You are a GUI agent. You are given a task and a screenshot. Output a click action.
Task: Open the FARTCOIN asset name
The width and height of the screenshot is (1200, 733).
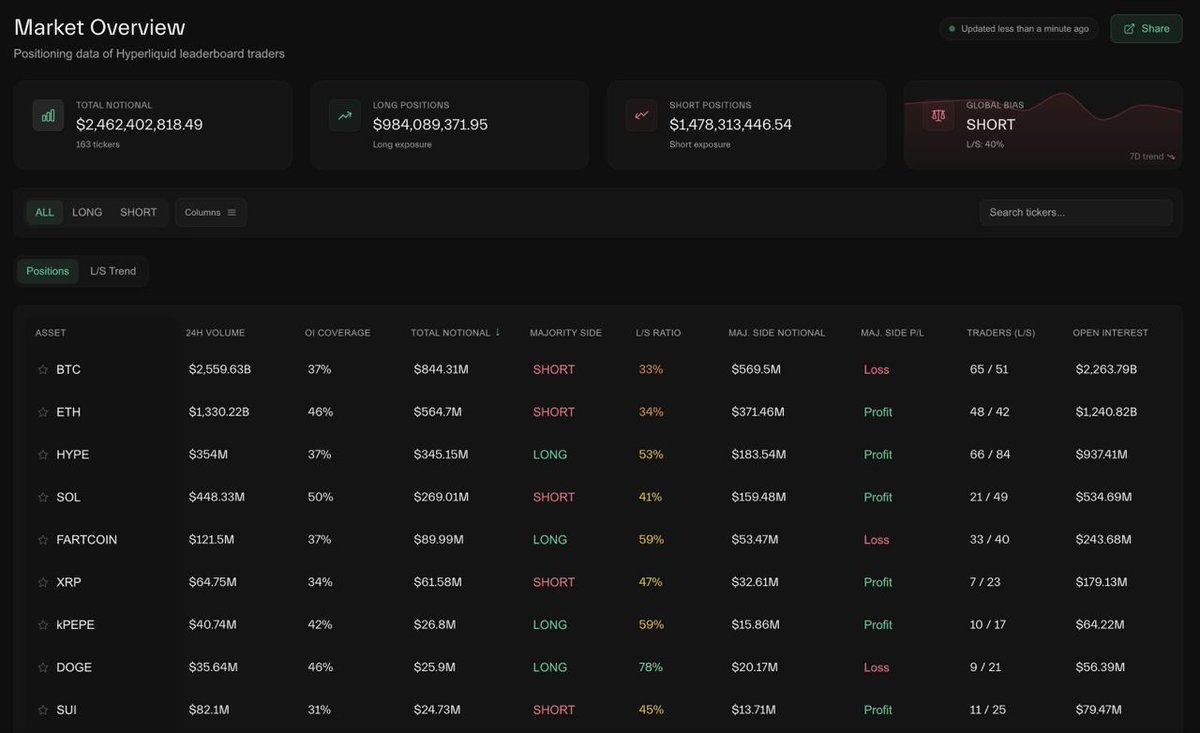pos(86,540)
